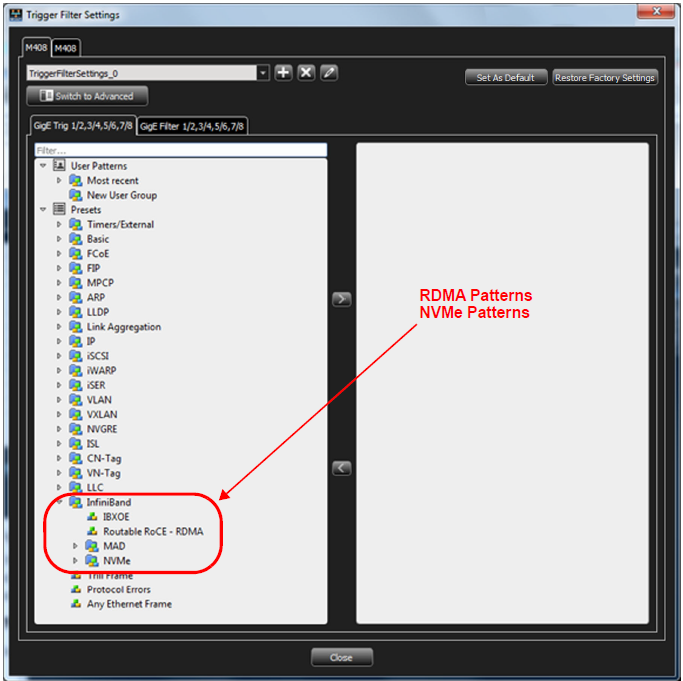This screenshot has height=681, width=683.
Task: Expand the Most recent group
Action: tap(59, 180)
